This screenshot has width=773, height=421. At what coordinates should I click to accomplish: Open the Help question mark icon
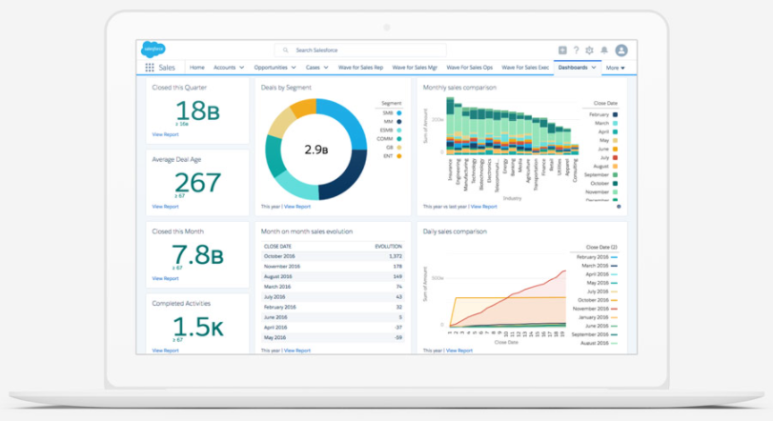point(576,50)
